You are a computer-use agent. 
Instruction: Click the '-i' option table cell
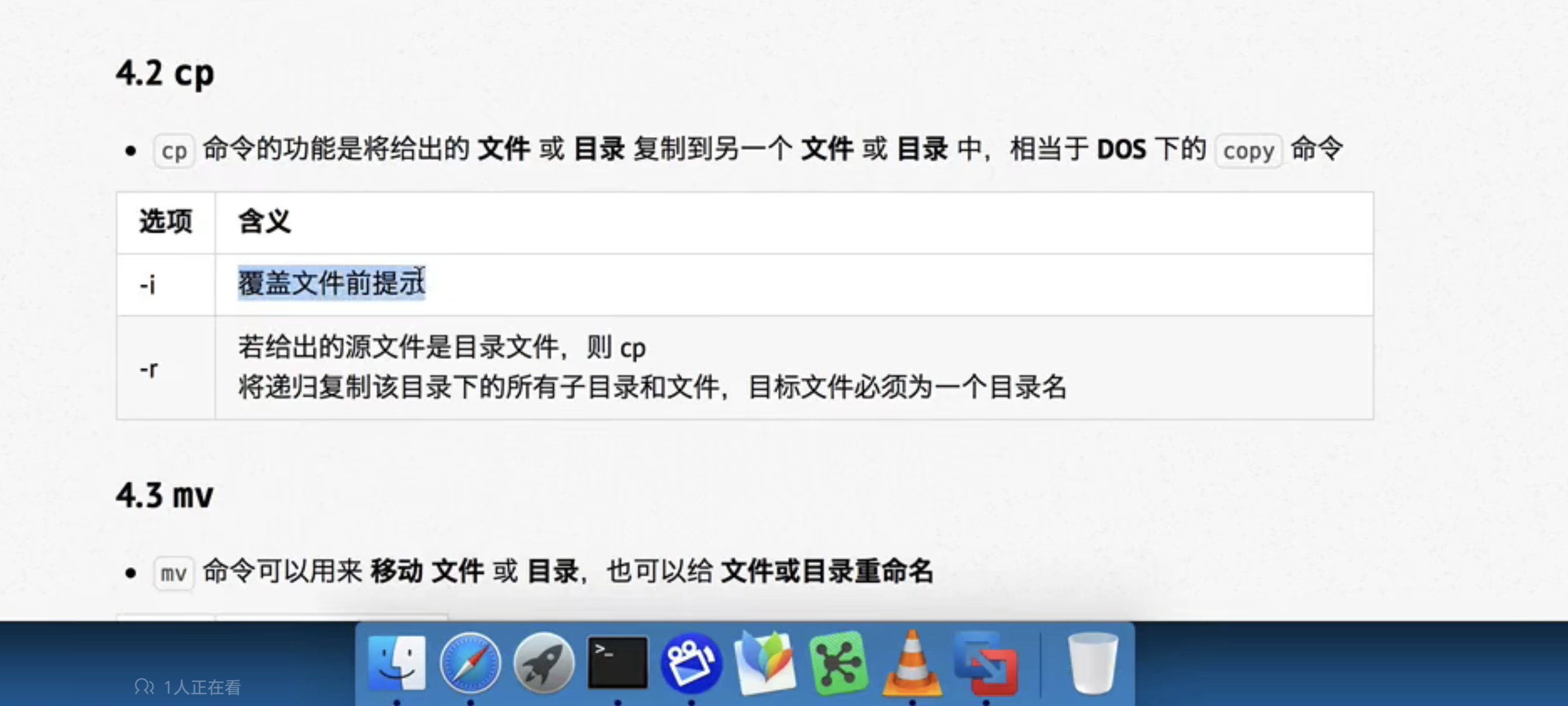tap(165, 284)
